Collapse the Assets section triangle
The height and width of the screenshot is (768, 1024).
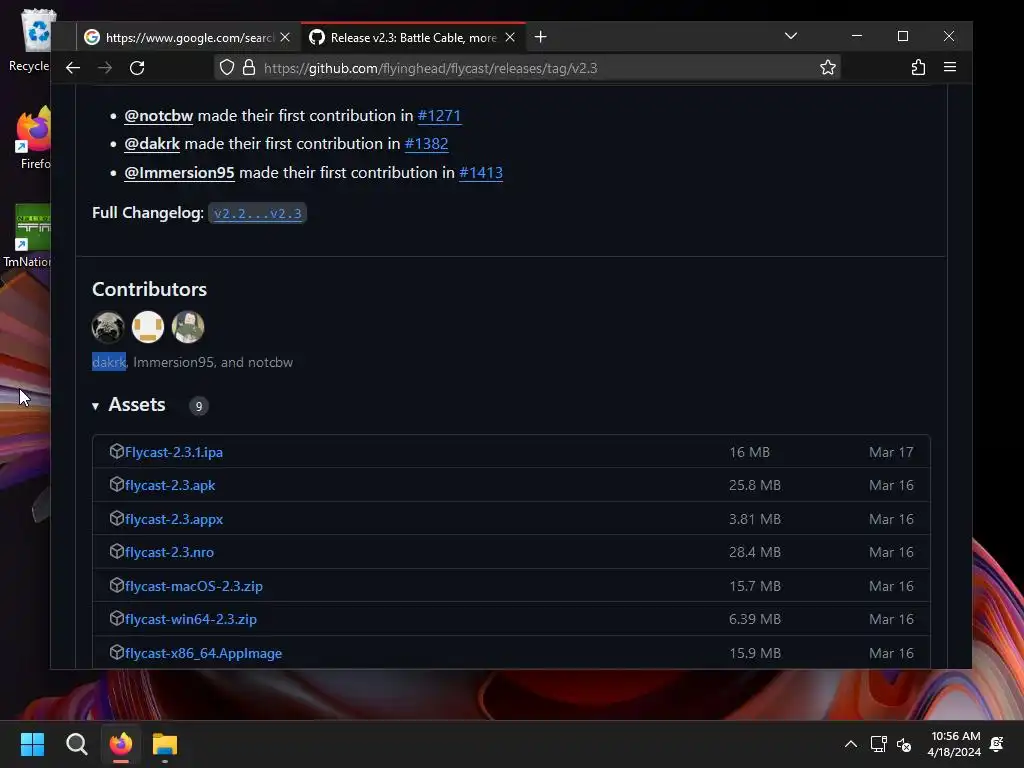(95, 406)
